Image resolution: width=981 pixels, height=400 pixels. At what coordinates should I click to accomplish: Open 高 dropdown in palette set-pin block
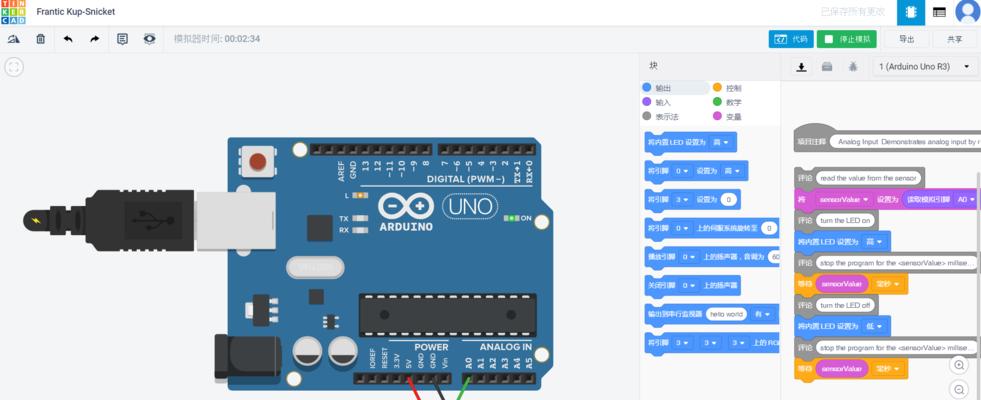tap(732, 171)
